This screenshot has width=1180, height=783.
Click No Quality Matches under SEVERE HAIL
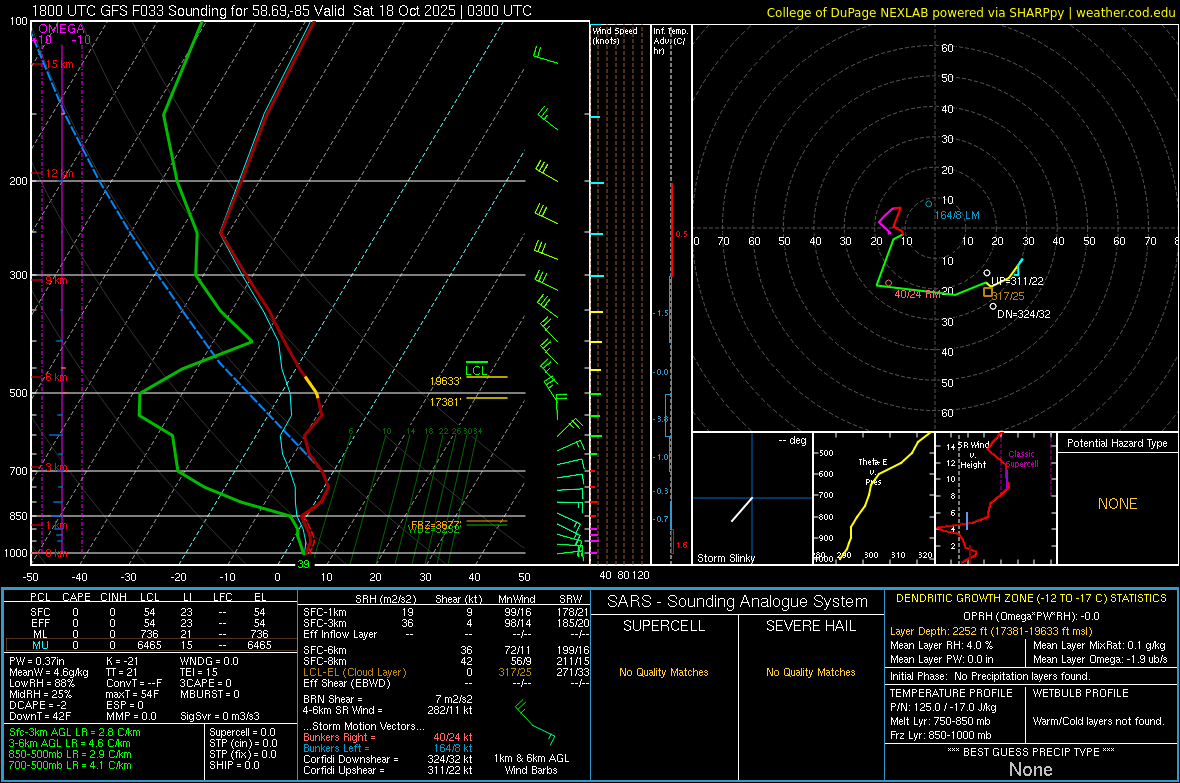810,672
